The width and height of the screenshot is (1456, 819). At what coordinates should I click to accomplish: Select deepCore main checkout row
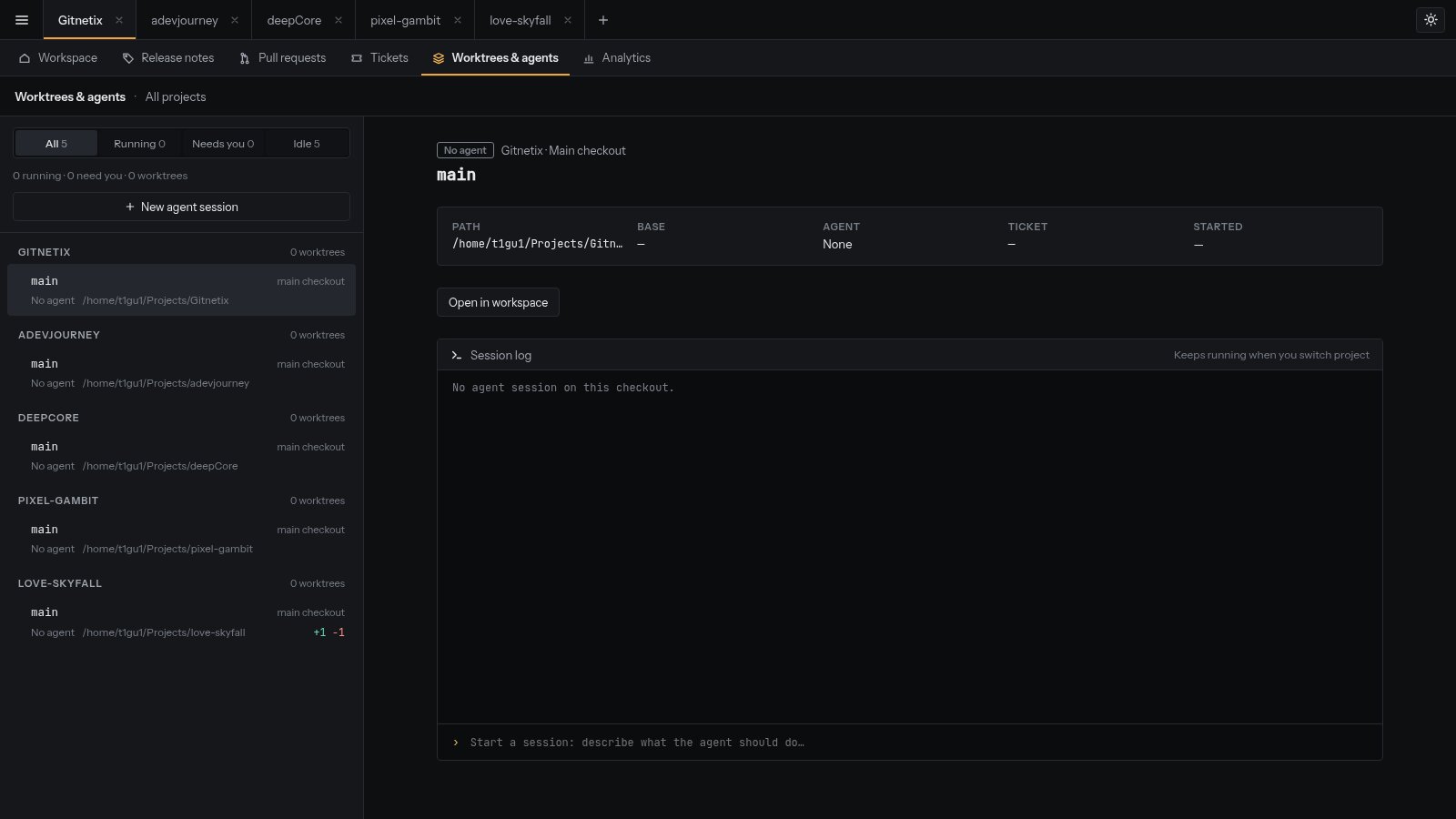coord(181,456)
